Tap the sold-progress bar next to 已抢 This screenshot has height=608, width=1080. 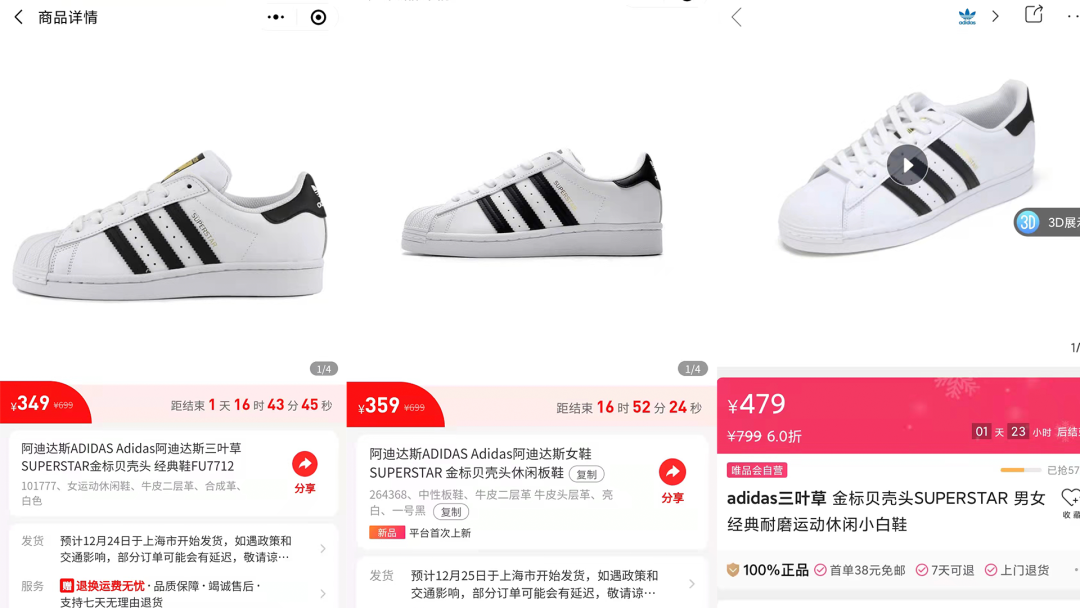click(x=1021, y=470)
